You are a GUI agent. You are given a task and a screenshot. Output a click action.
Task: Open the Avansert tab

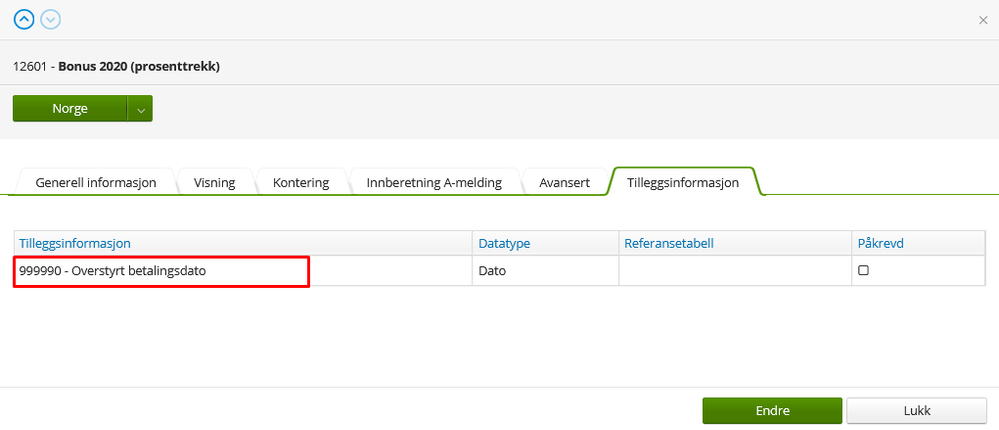pyautogui.click(x=565, y=183)
